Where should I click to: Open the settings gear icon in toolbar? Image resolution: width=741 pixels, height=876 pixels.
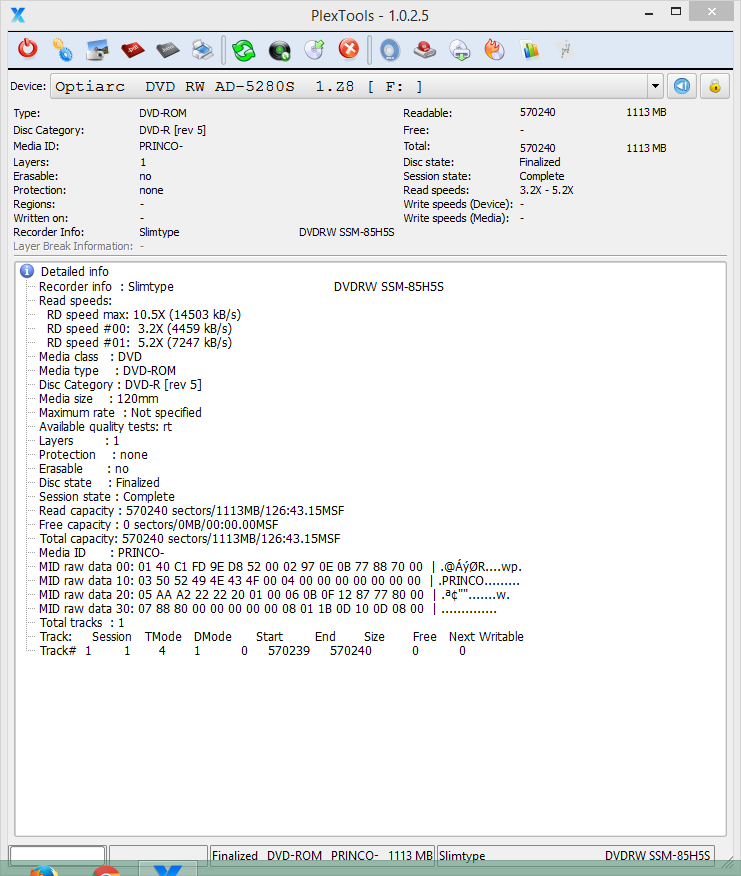point(62,50)
